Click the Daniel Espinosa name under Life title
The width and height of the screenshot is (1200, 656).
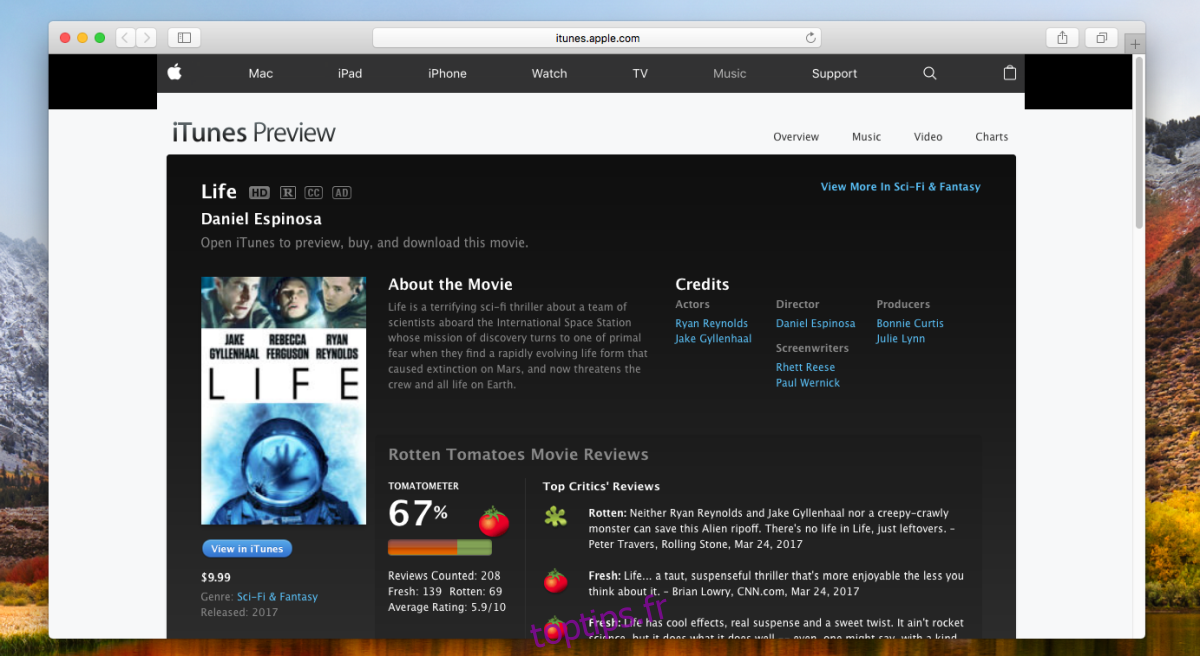click(x=261, y=219)
